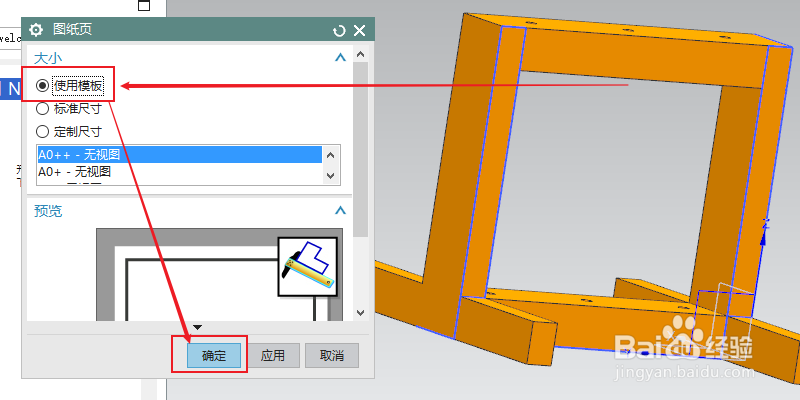The width and height of the screenshot is (800, 400).
Task: Click the drafting ruler icon in preview
Action: coord(308,266)
